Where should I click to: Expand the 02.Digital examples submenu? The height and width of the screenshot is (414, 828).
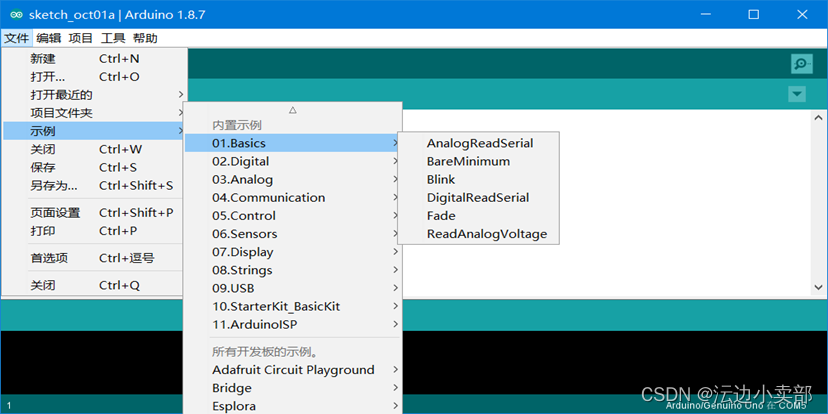(293, 161)
